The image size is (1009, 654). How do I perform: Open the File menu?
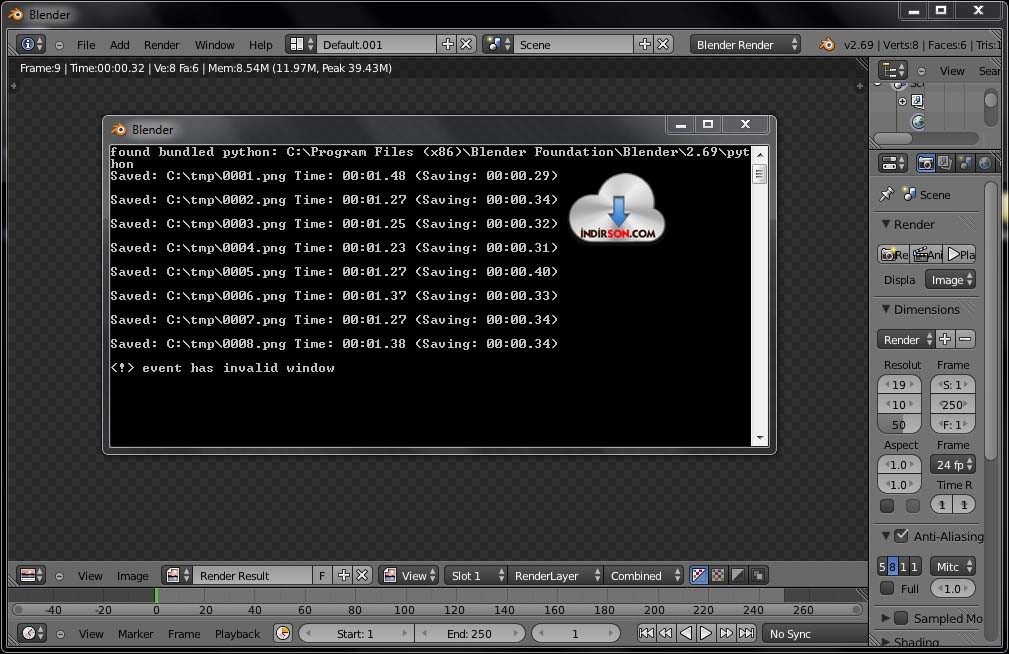click(x=86, y=45)
